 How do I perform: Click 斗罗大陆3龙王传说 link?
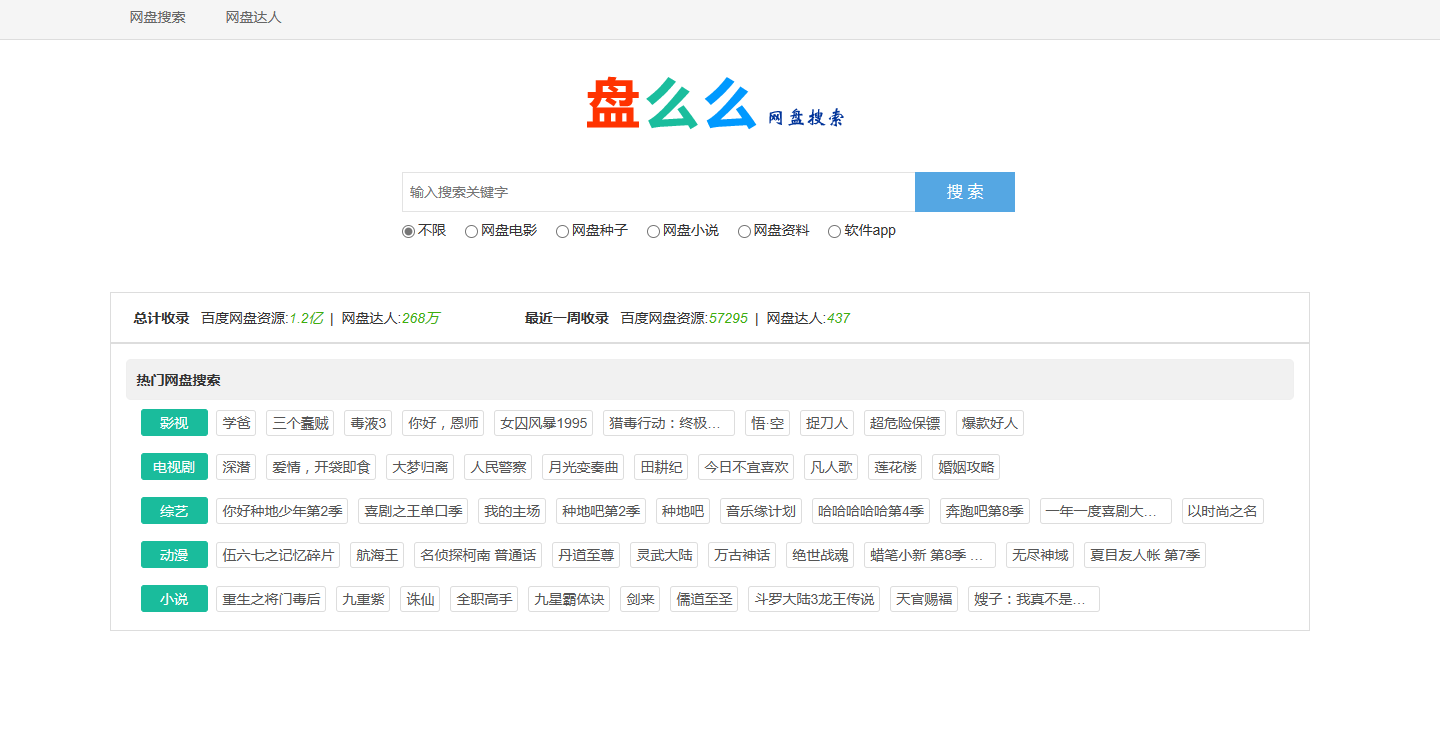814,599
